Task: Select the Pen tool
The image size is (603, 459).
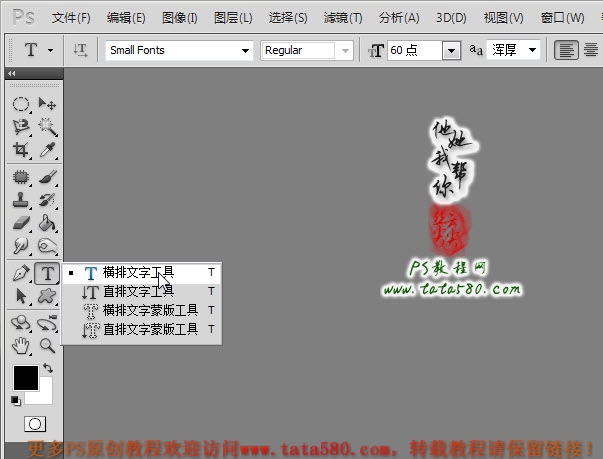Action: [x=21, y=273]
